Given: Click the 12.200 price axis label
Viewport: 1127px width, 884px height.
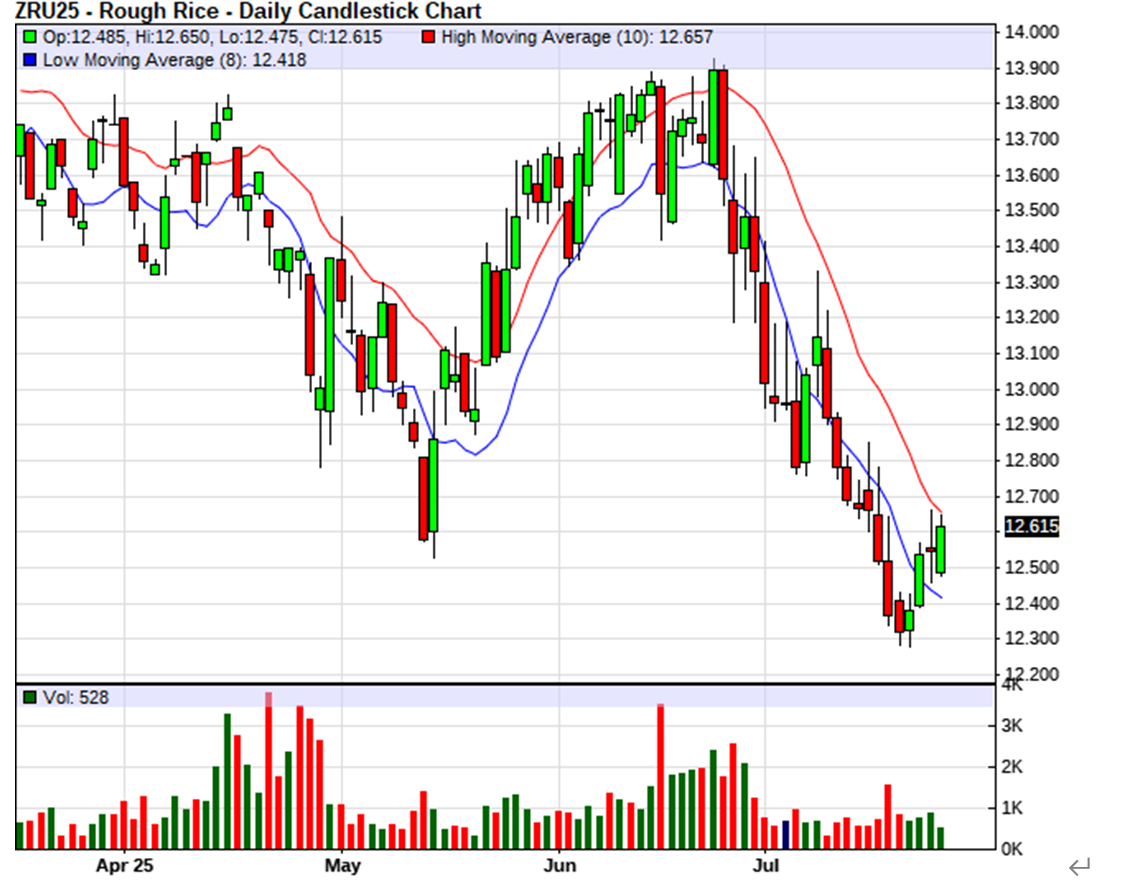Looking at the screenshot, I should (1031, 674).
